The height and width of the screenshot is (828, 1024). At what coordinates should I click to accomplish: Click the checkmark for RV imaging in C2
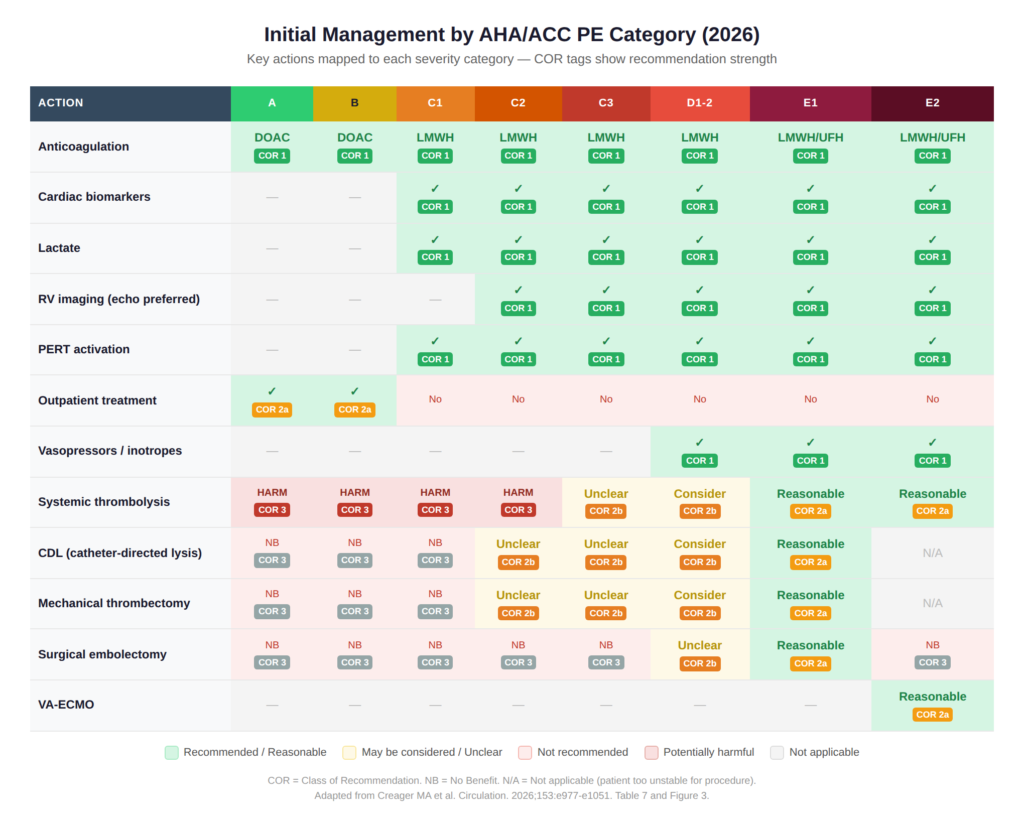pos(518,290)
